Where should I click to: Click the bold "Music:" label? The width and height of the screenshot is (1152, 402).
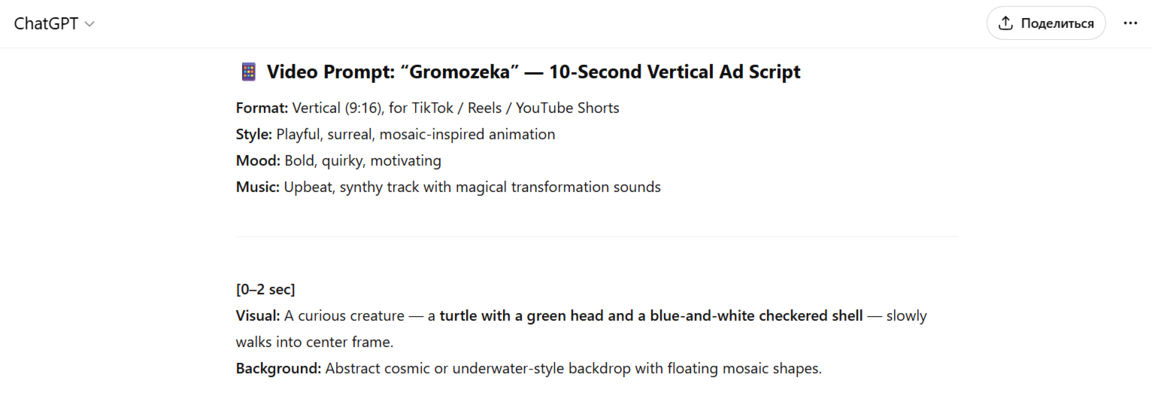coord(258,187)
